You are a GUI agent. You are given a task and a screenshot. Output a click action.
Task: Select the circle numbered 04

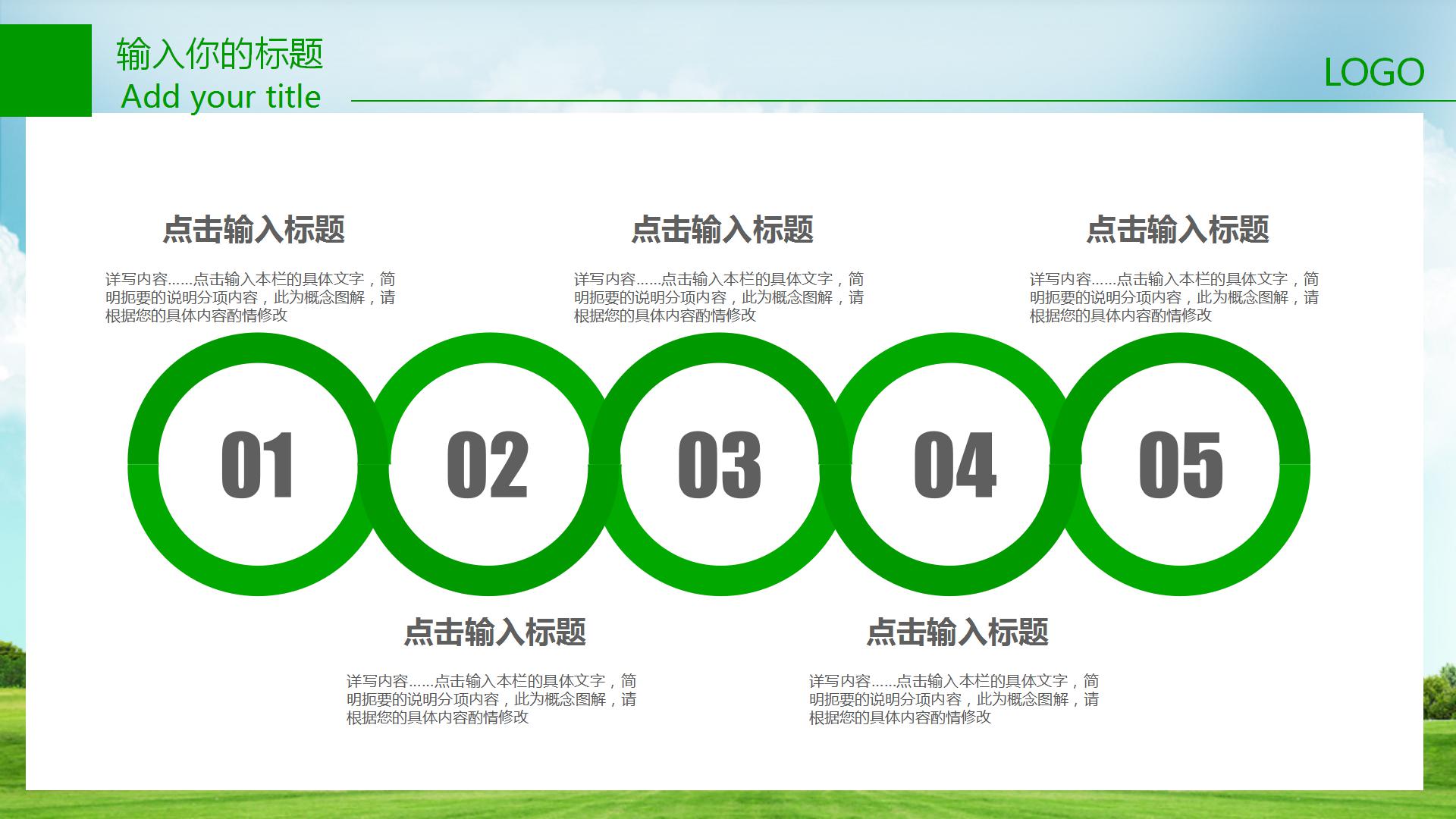(x=951, y=464)
